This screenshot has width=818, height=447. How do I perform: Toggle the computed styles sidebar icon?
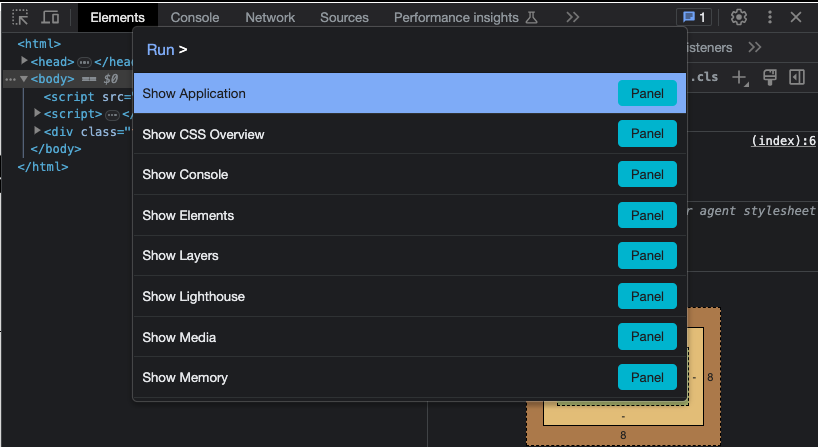[x=797, y=77]
